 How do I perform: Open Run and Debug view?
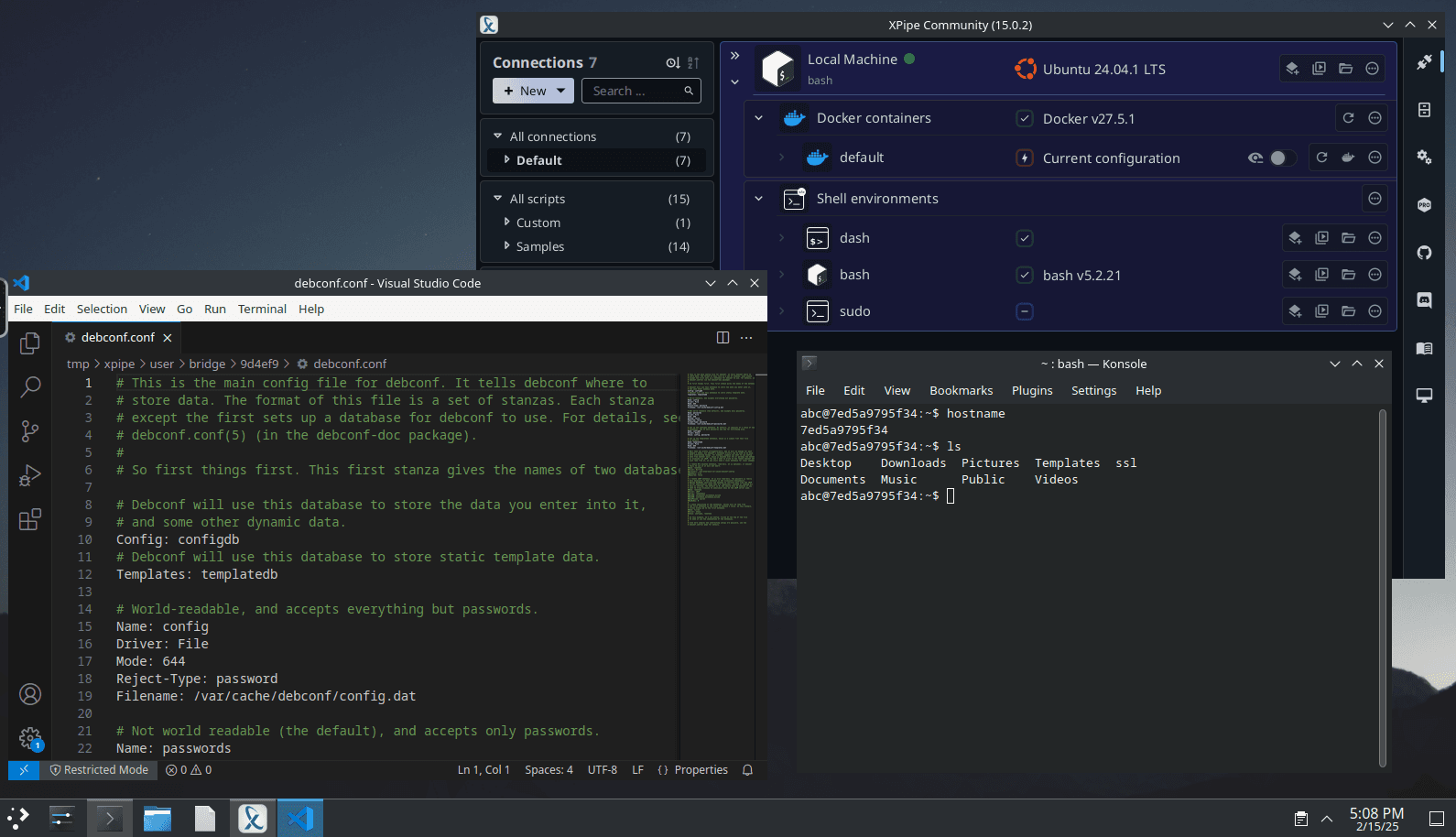click(30, 475)
